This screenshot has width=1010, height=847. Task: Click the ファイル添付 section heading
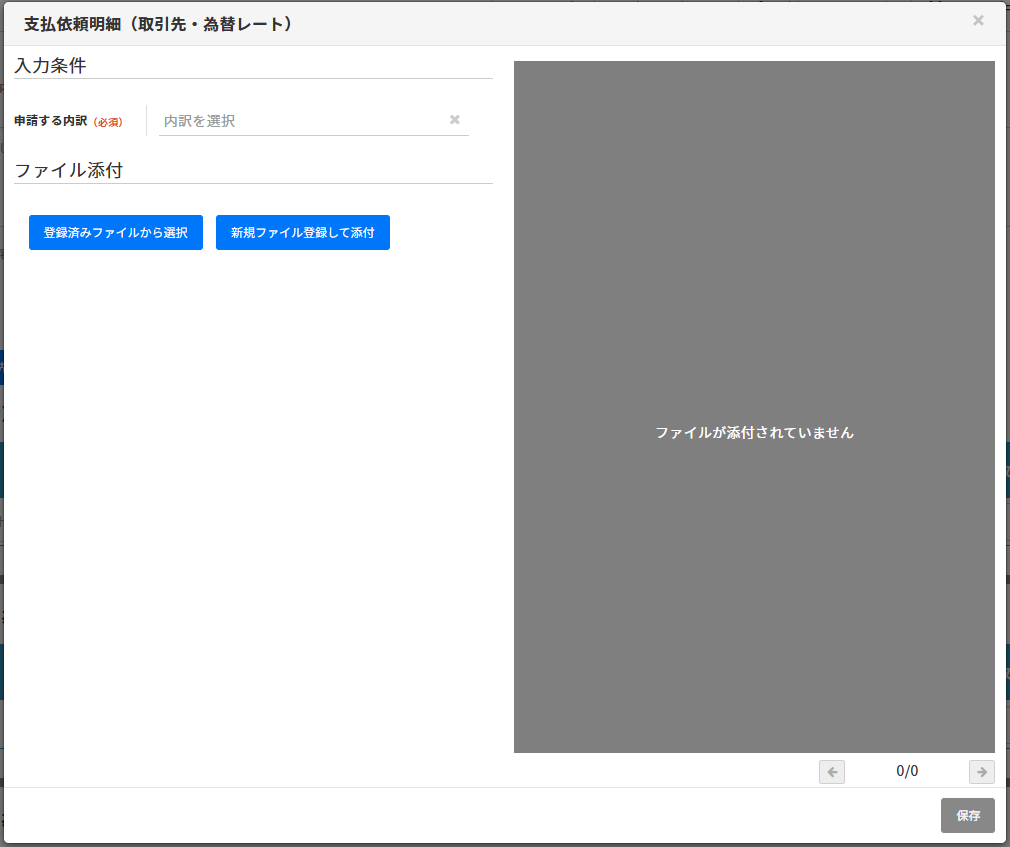pyautogui.click(x=68, y=170)
